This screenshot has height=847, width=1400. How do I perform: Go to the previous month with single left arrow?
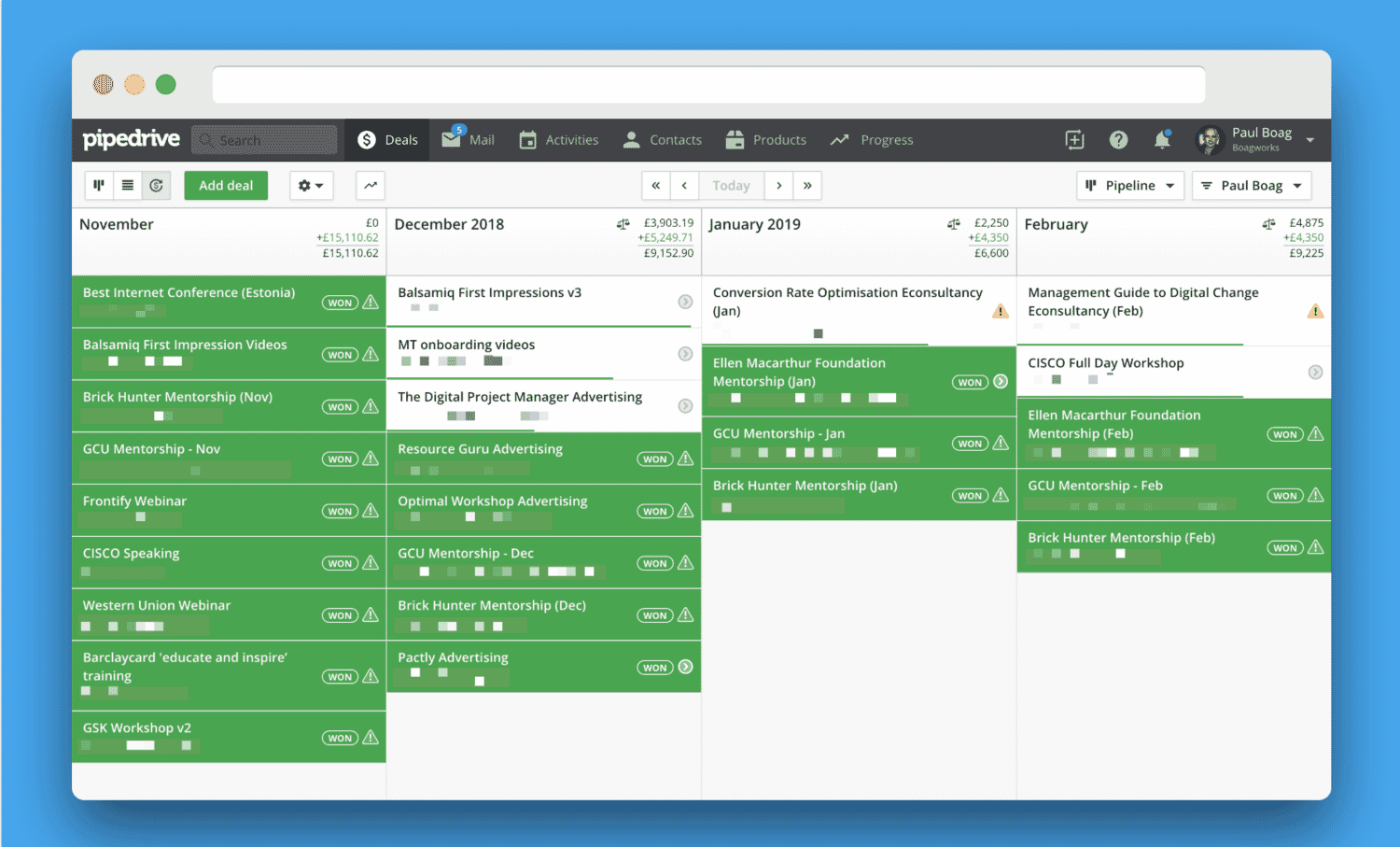tap(684, 186)
